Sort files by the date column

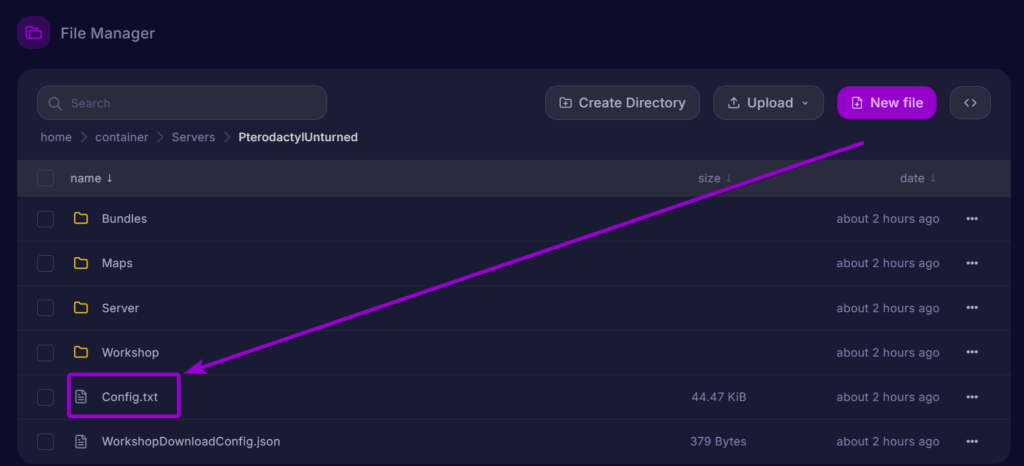click(918, 178)
